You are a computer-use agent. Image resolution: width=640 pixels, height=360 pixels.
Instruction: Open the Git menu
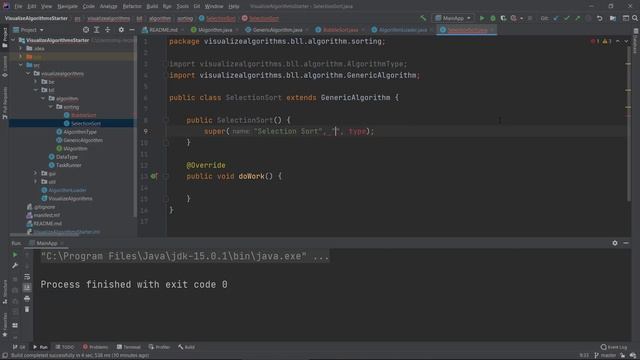(197, 6)
